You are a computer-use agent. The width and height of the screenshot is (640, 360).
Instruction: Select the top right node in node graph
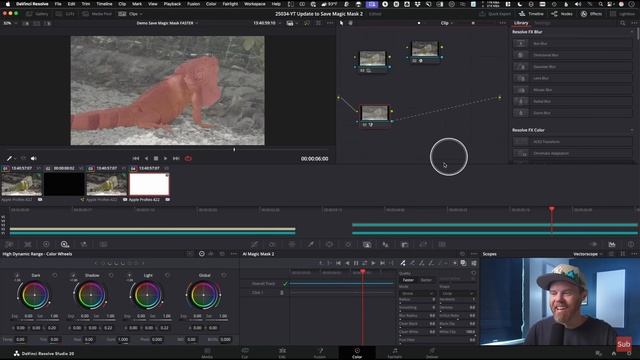click(424, 51)
